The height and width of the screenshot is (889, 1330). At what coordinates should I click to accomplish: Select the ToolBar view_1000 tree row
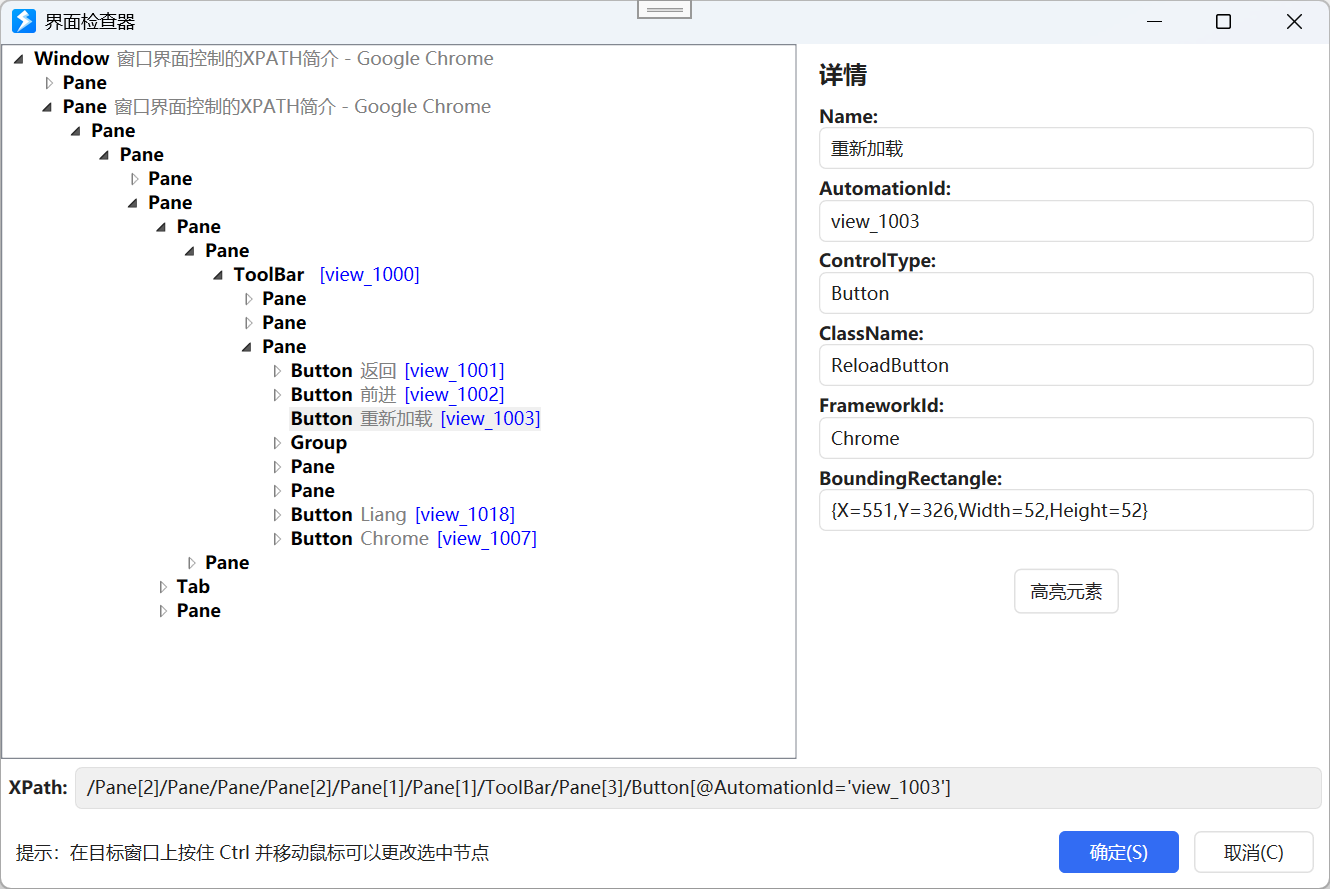click(327, 275)
